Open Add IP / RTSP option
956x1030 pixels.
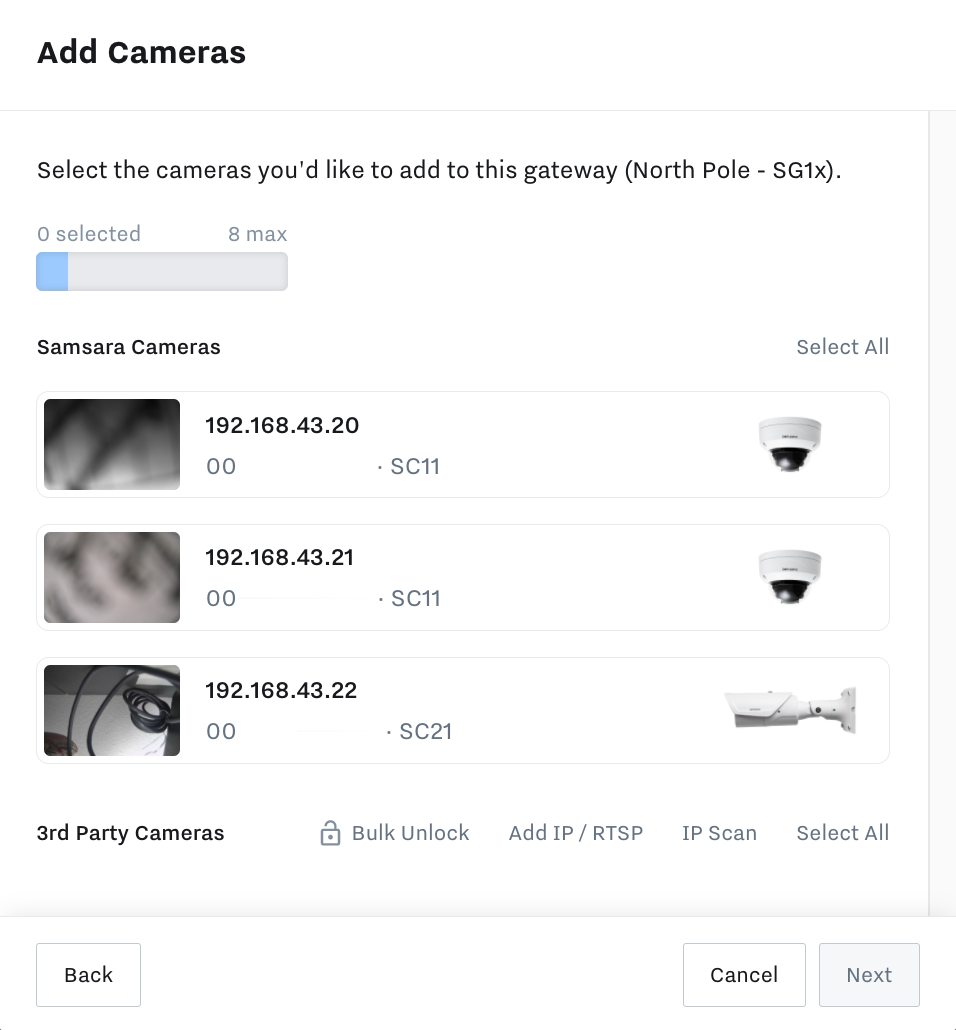tap(576, 832)
